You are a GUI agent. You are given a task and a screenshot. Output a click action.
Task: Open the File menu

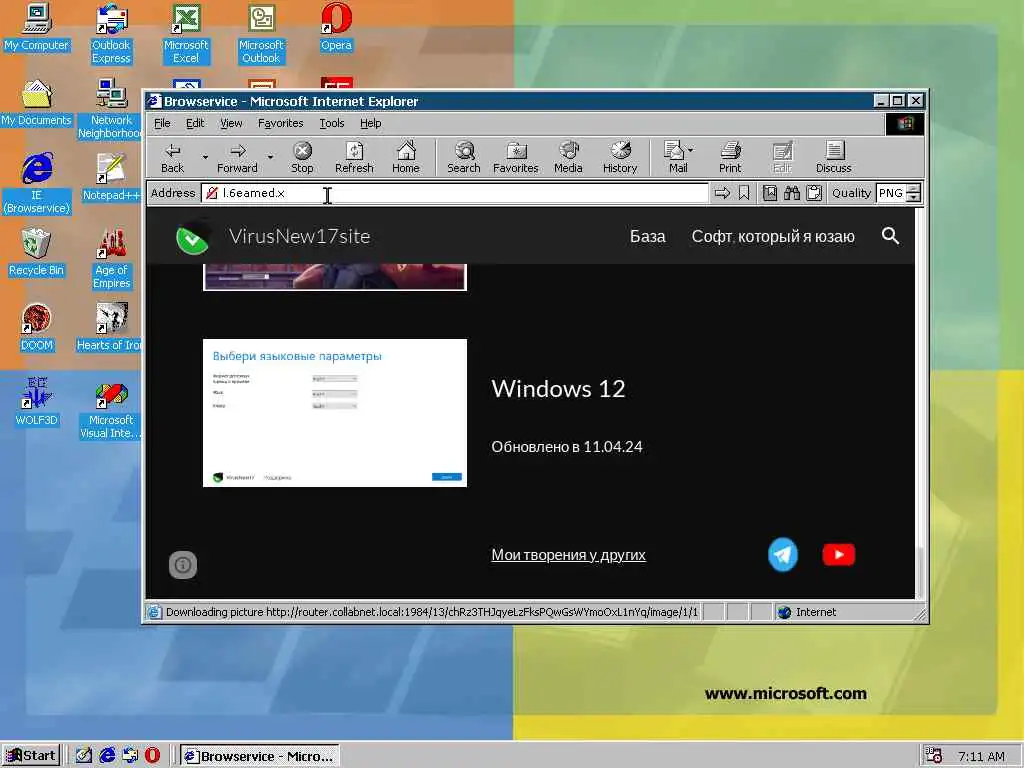(162, 123)
